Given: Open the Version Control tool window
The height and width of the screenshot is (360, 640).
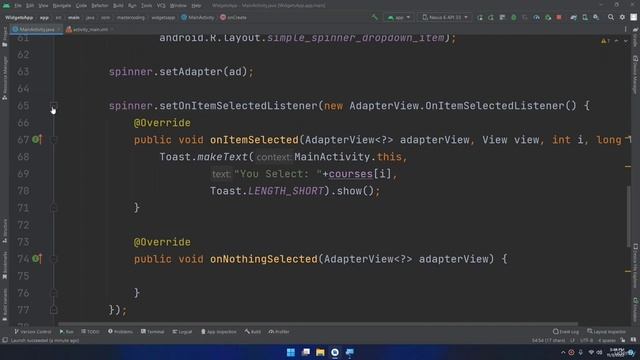Looking at the screenshot, I should point(33,332).
